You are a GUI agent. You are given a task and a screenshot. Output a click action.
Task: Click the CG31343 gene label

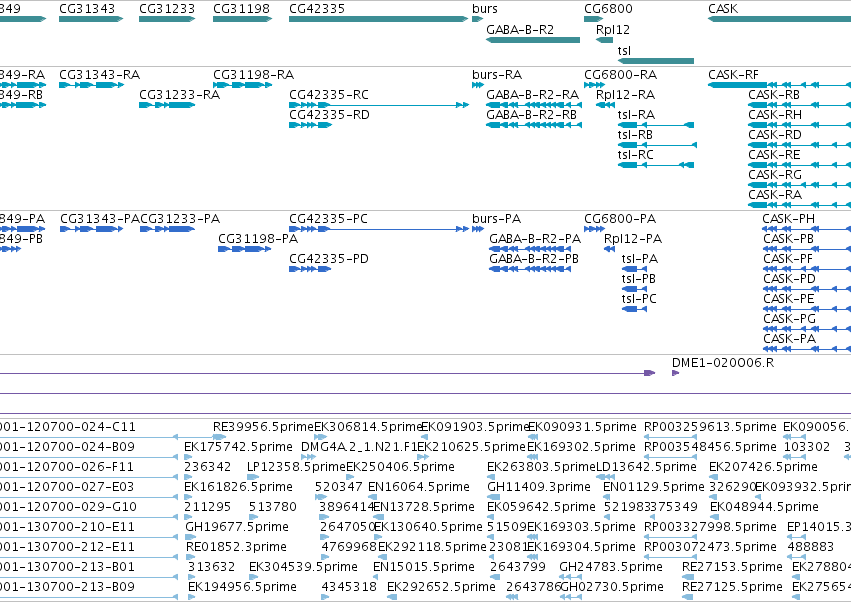pos(87,9)
